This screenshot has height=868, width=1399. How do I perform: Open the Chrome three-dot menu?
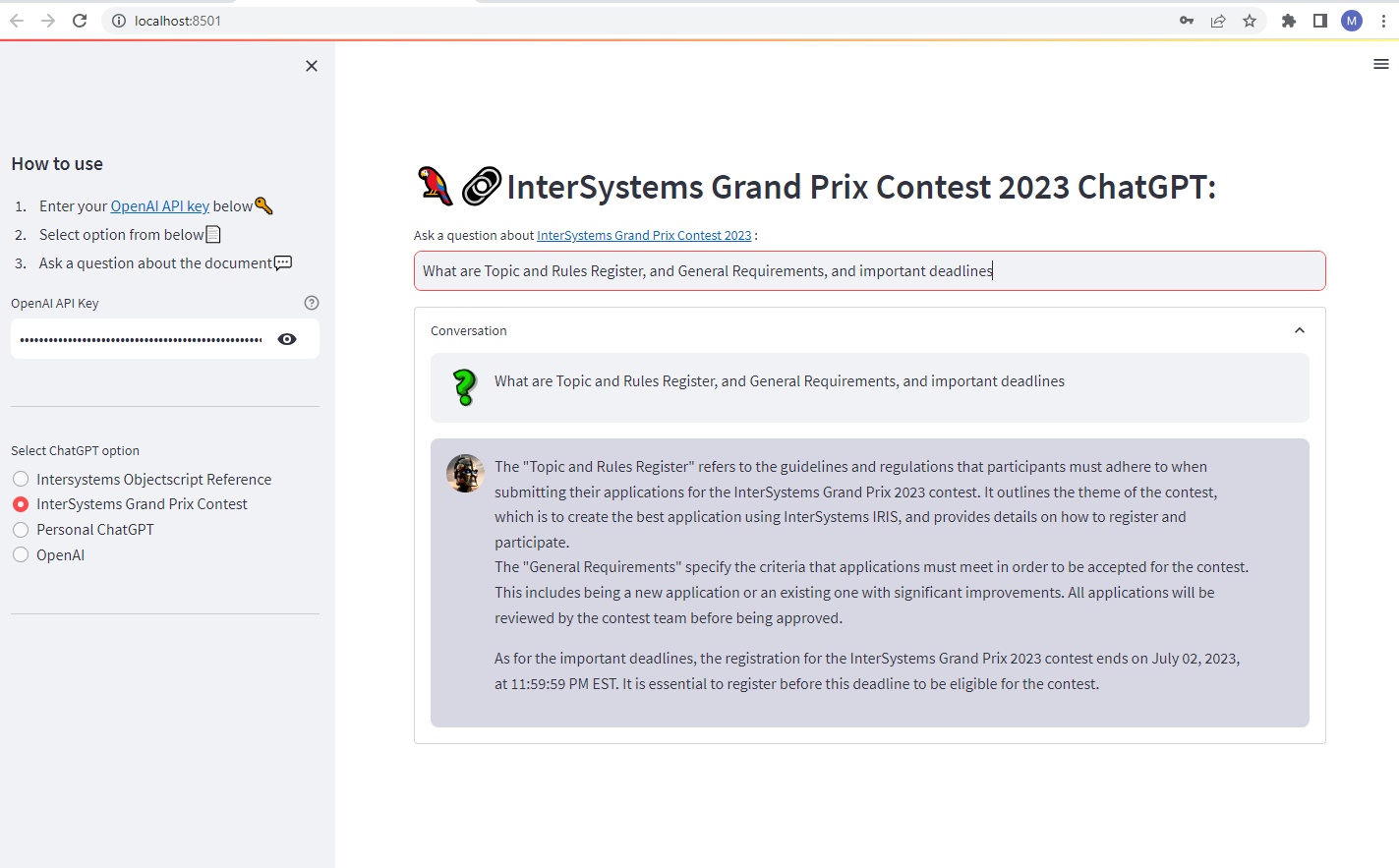point(1383,21)
